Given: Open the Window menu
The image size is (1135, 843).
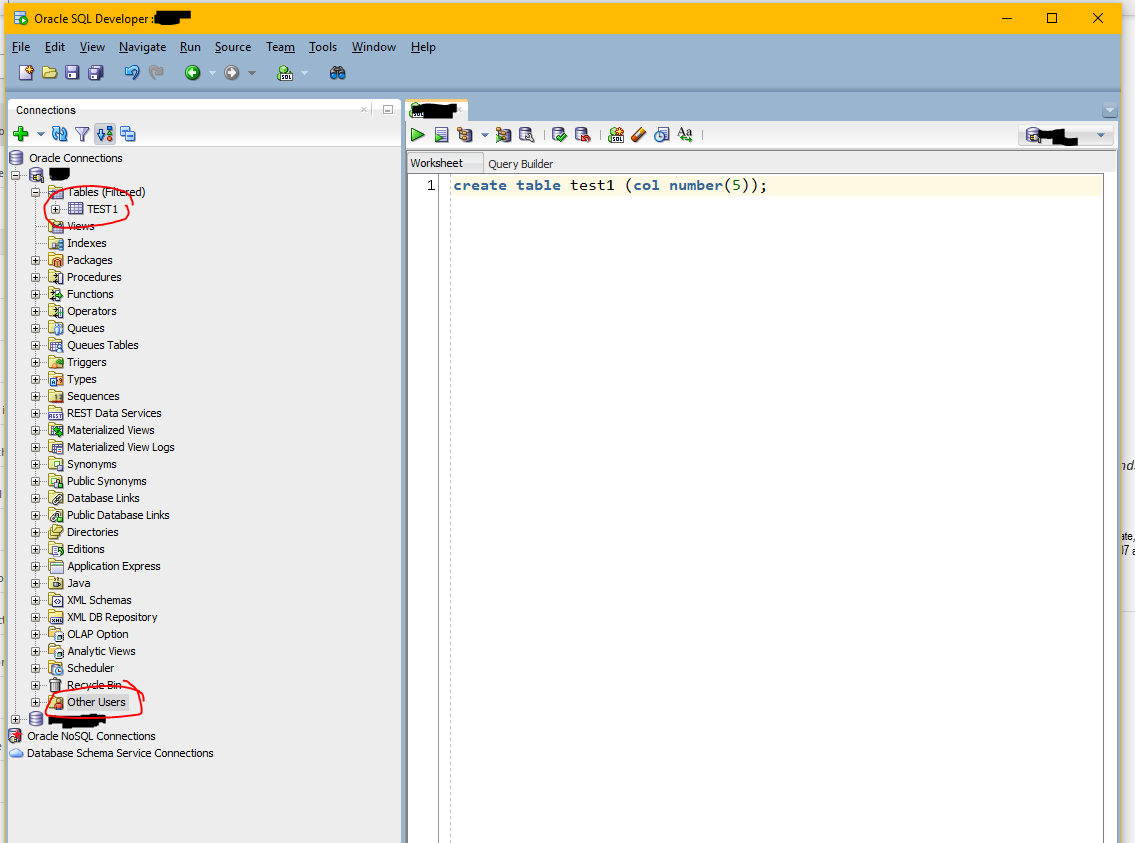Looking at the screenshot, I should tap(374, 47).
